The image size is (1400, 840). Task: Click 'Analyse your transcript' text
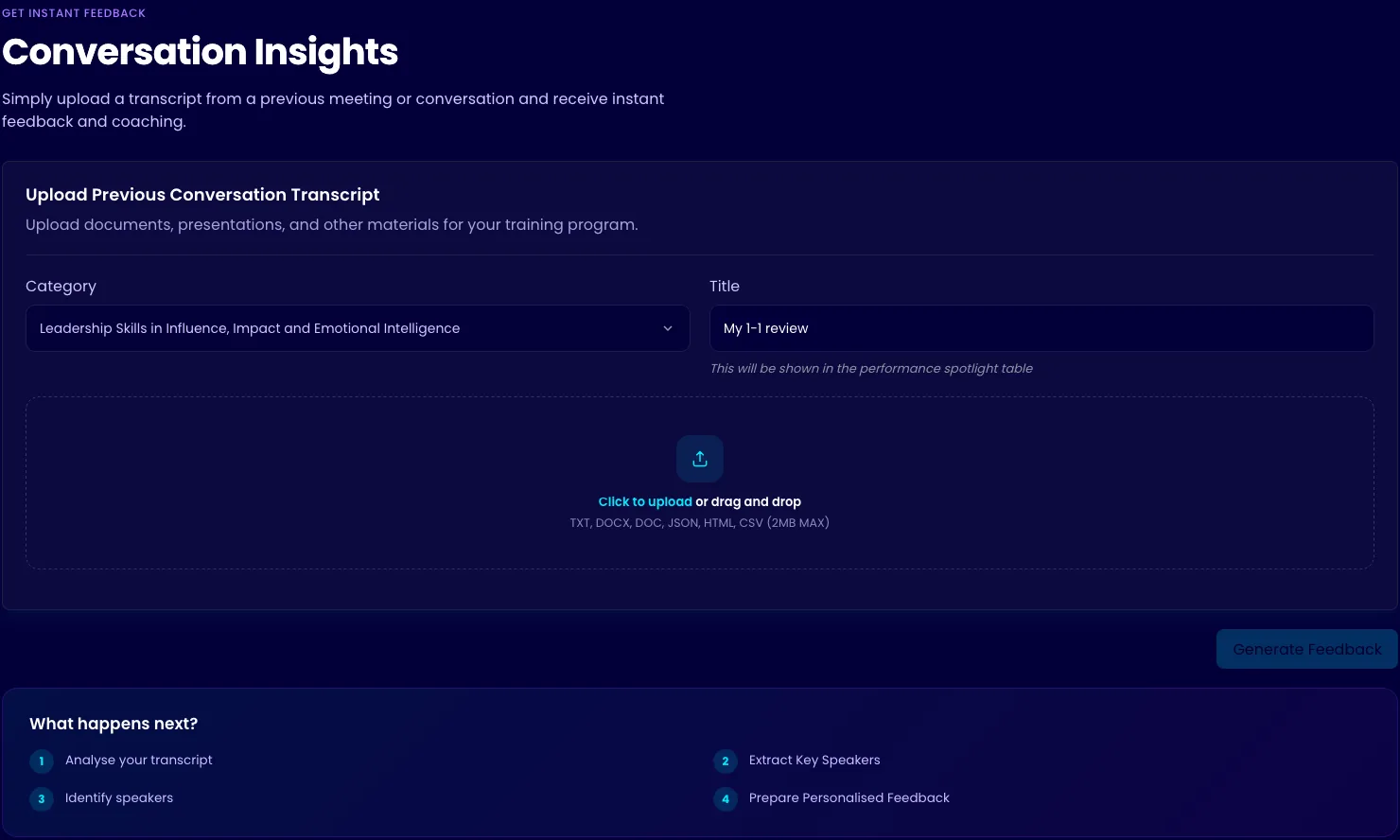(139, 760)
